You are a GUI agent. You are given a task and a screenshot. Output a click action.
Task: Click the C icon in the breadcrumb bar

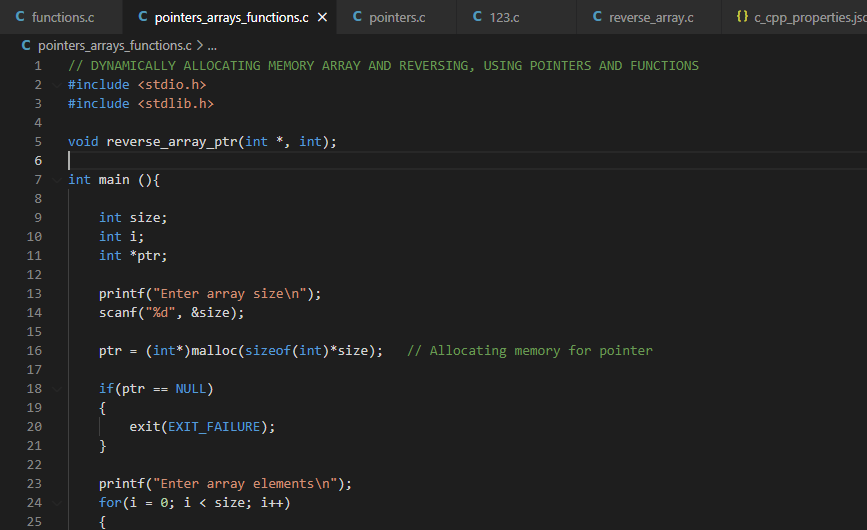pos(26,45)
